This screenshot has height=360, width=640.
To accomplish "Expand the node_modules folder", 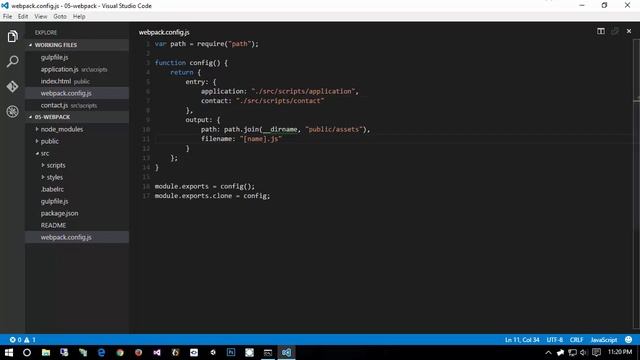I will (77, 129).
